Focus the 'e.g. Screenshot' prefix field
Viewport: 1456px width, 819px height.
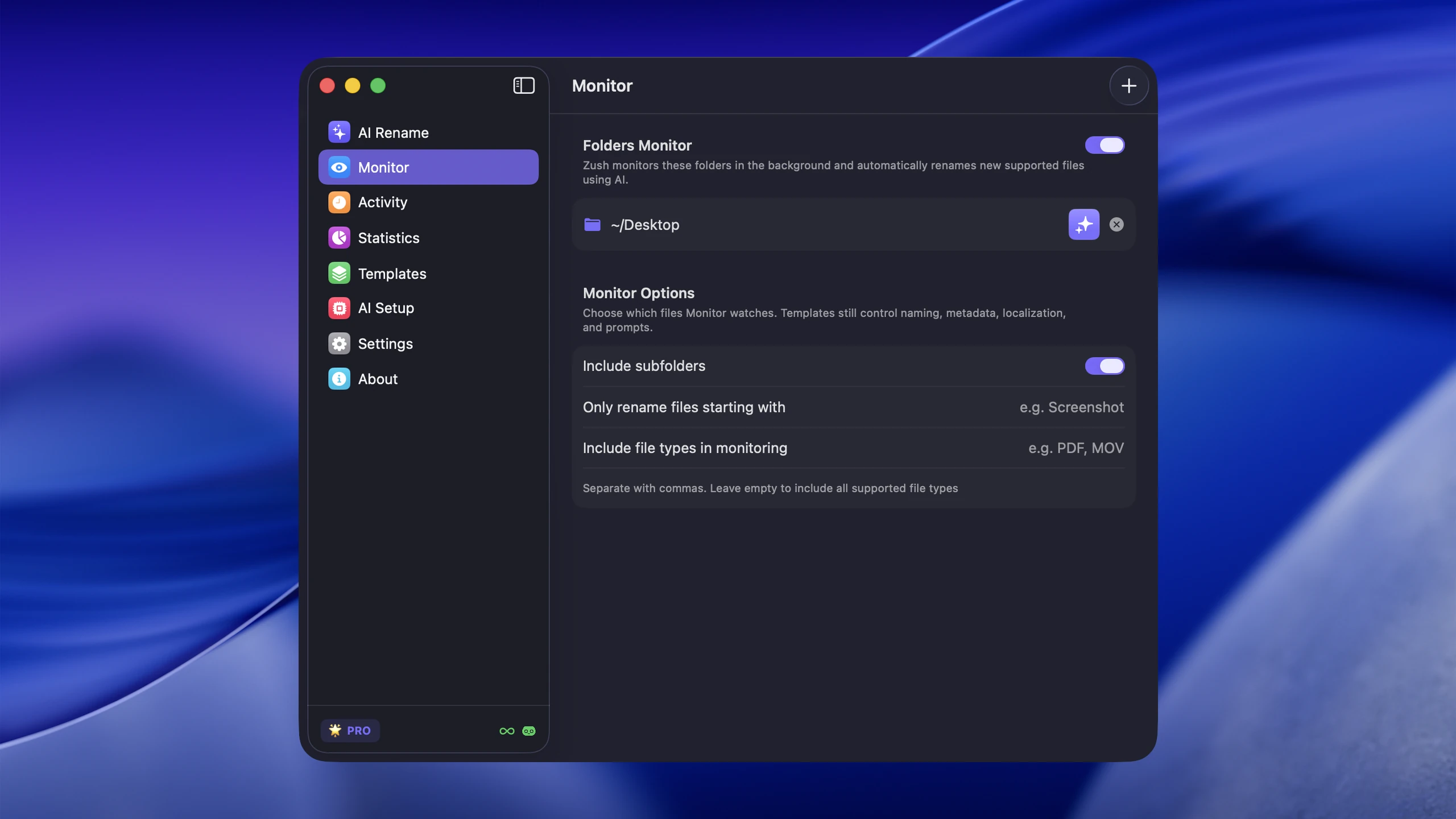[1071, 407]
